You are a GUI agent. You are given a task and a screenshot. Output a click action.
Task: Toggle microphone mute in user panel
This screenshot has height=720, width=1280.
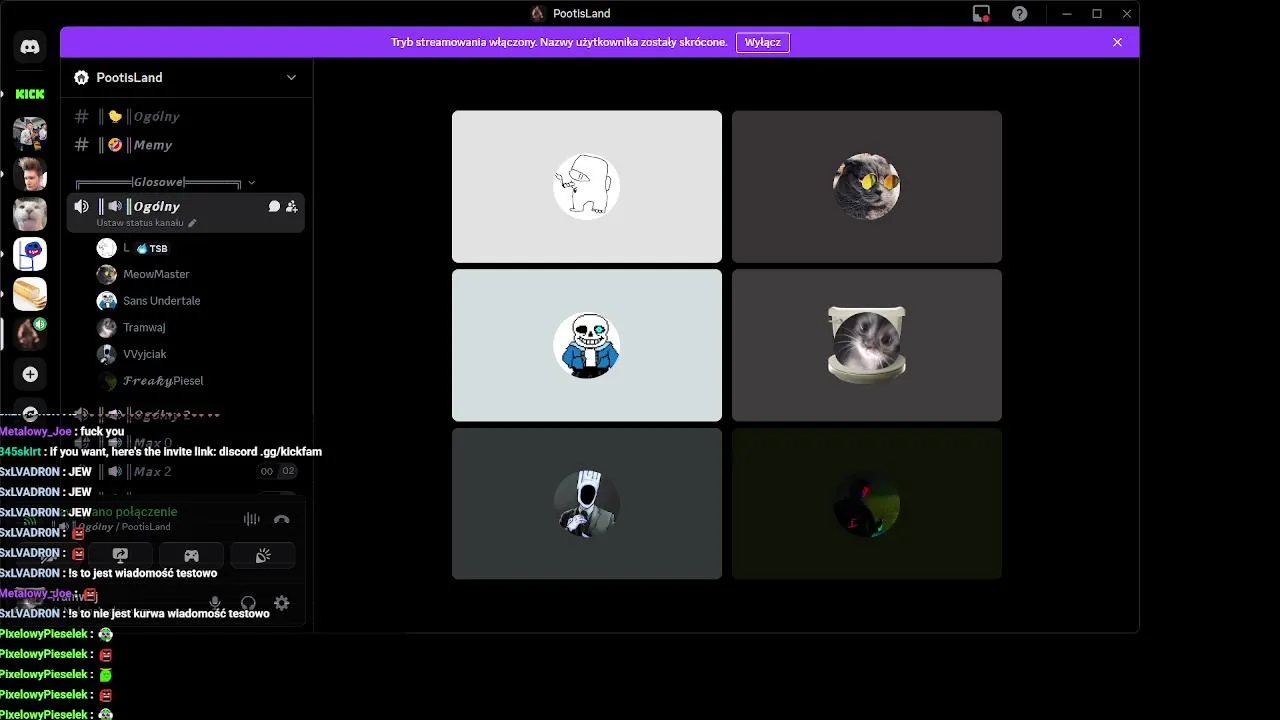point(214,603)
